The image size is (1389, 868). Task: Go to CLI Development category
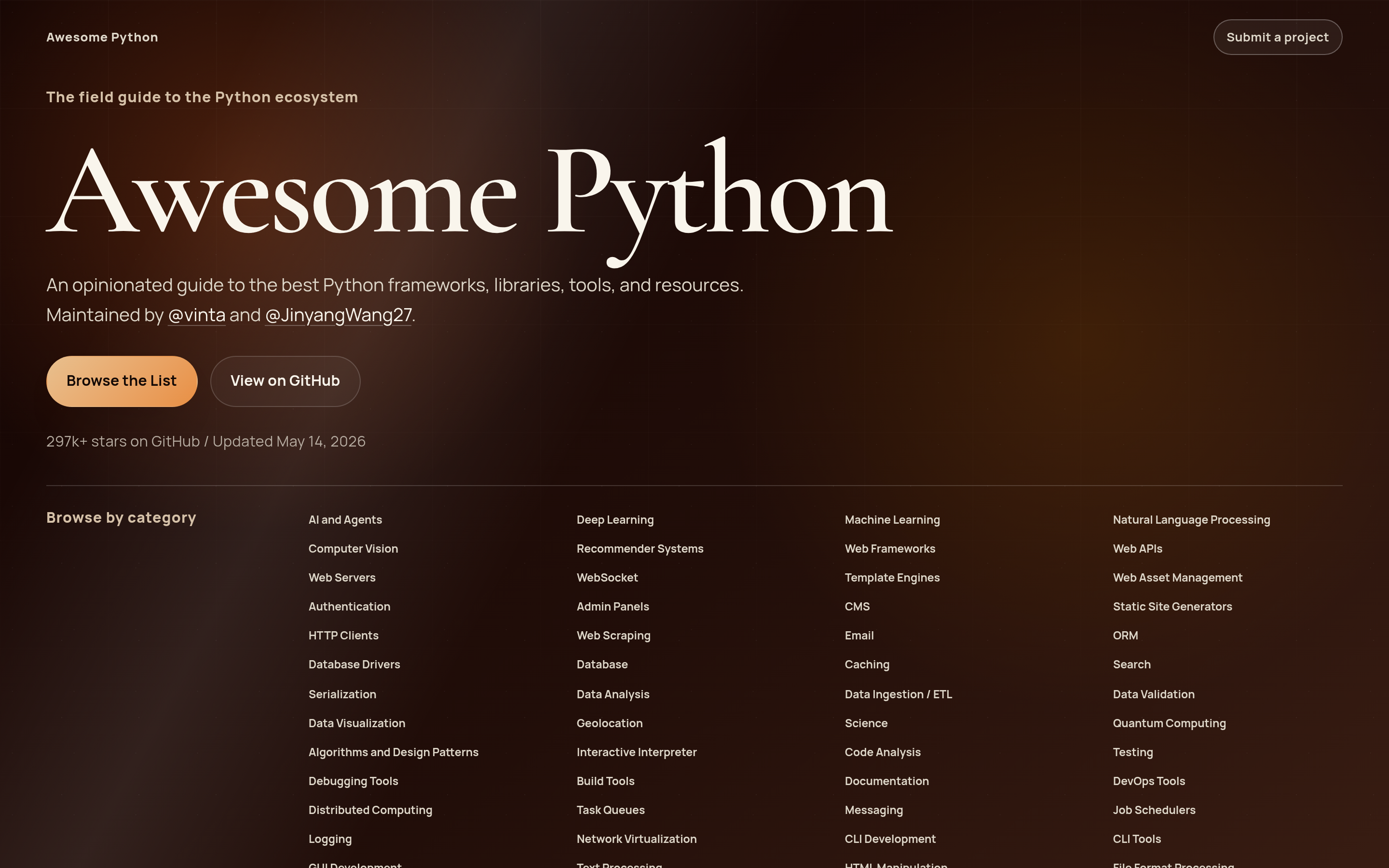click(x=890, y=839)
